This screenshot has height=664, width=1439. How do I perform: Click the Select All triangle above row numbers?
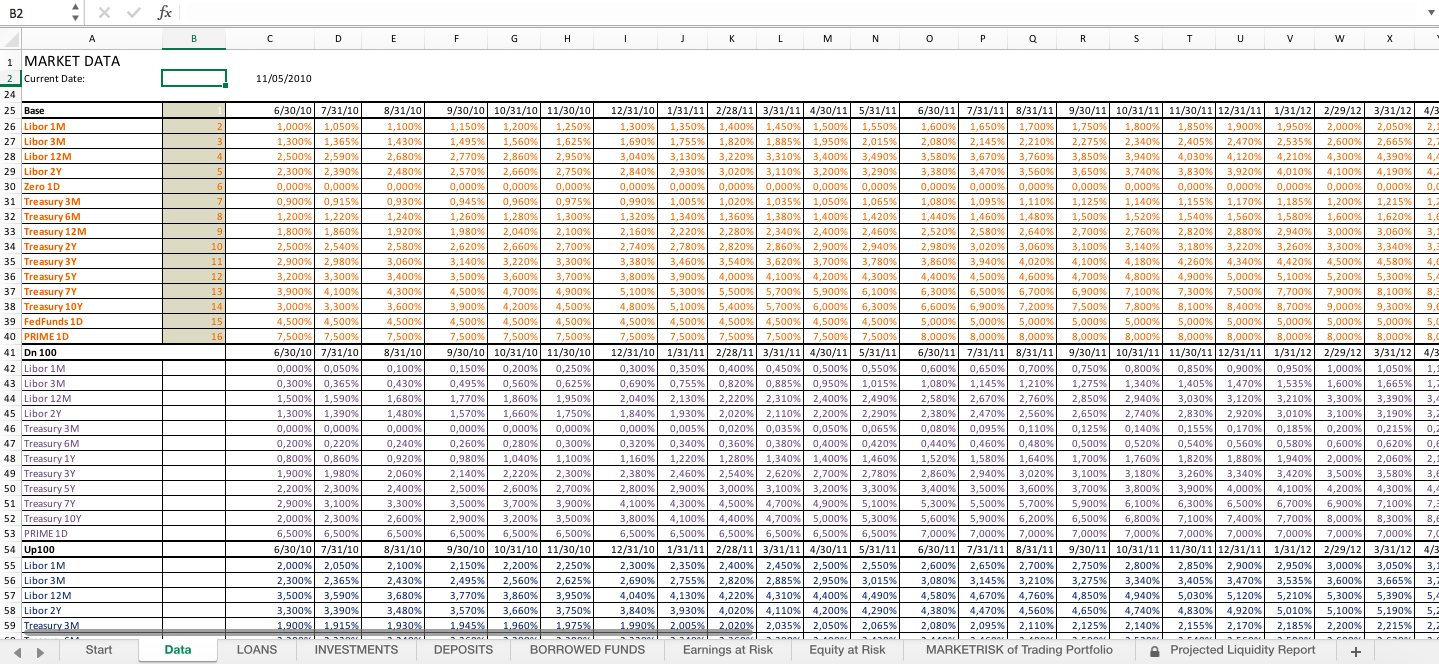pos(9,40)
